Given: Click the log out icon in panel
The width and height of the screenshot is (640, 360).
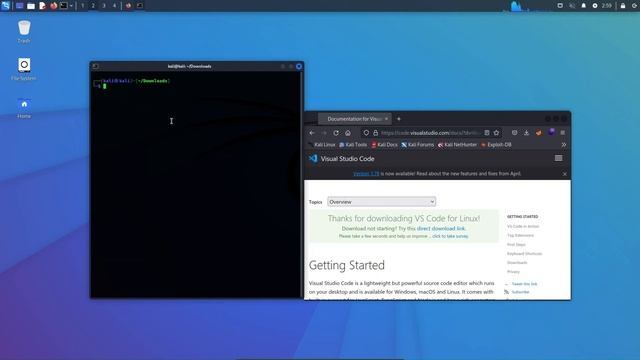Looking at the screenshot, I should tap(635, 6).
